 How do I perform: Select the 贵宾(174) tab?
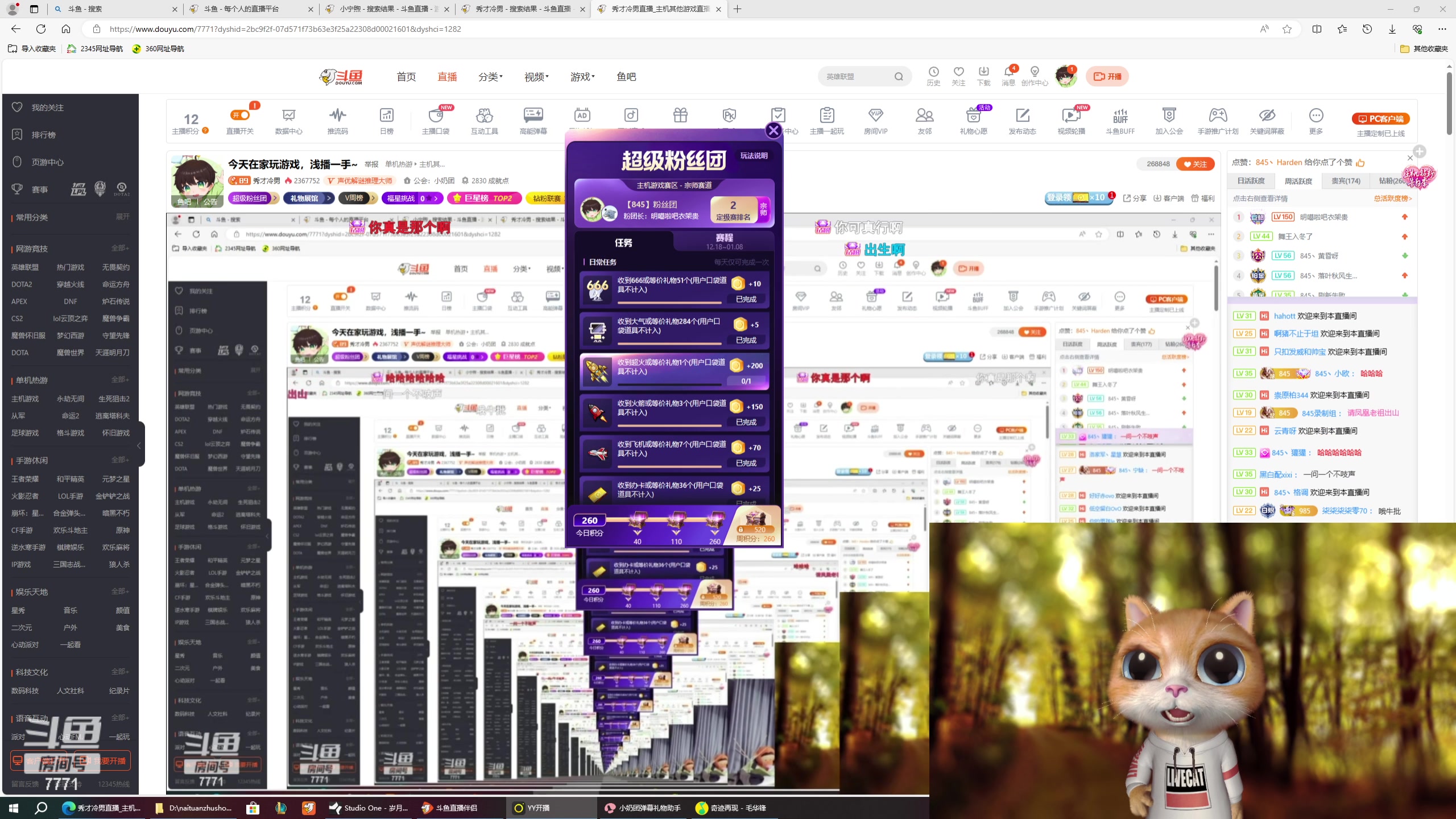coord(1346,181)
